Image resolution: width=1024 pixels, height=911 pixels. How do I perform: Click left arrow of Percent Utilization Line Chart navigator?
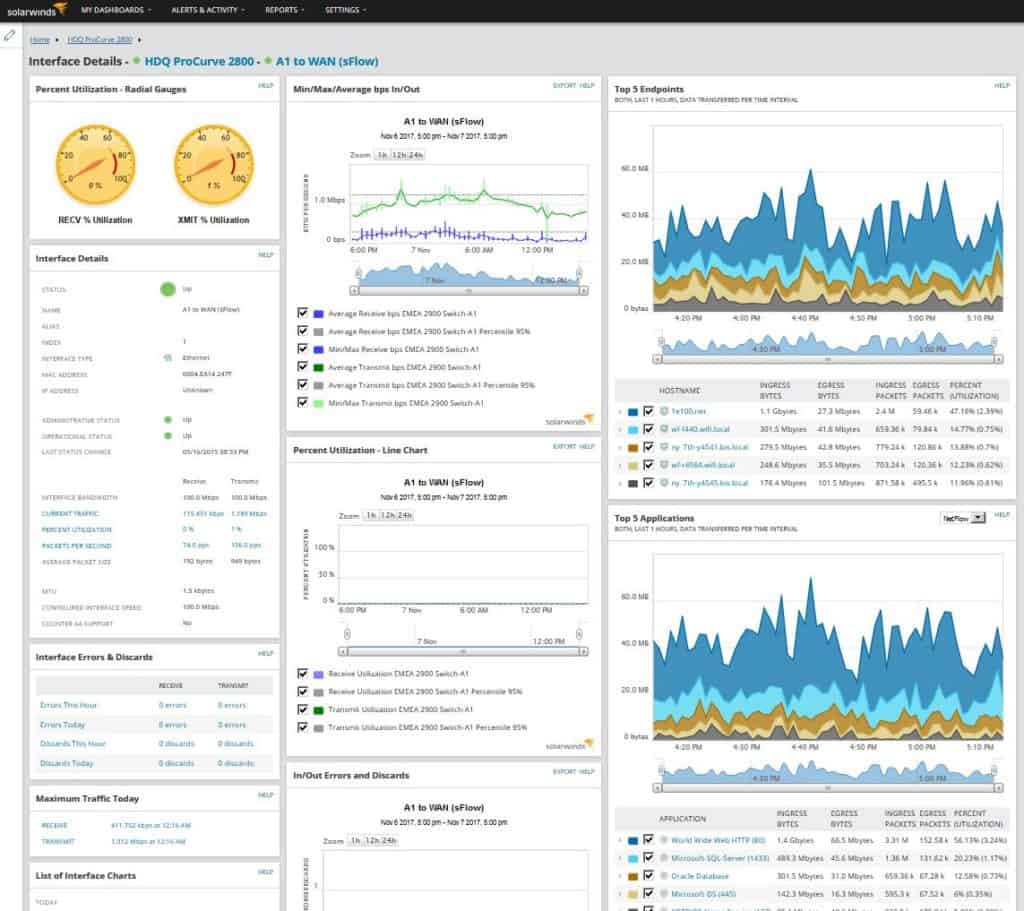pos(342,652)
